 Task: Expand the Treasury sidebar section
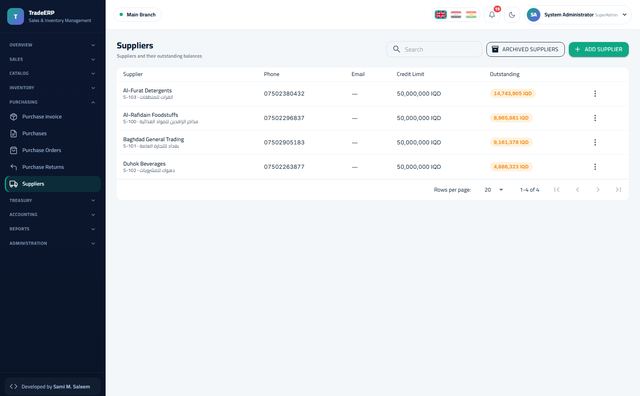52,200
